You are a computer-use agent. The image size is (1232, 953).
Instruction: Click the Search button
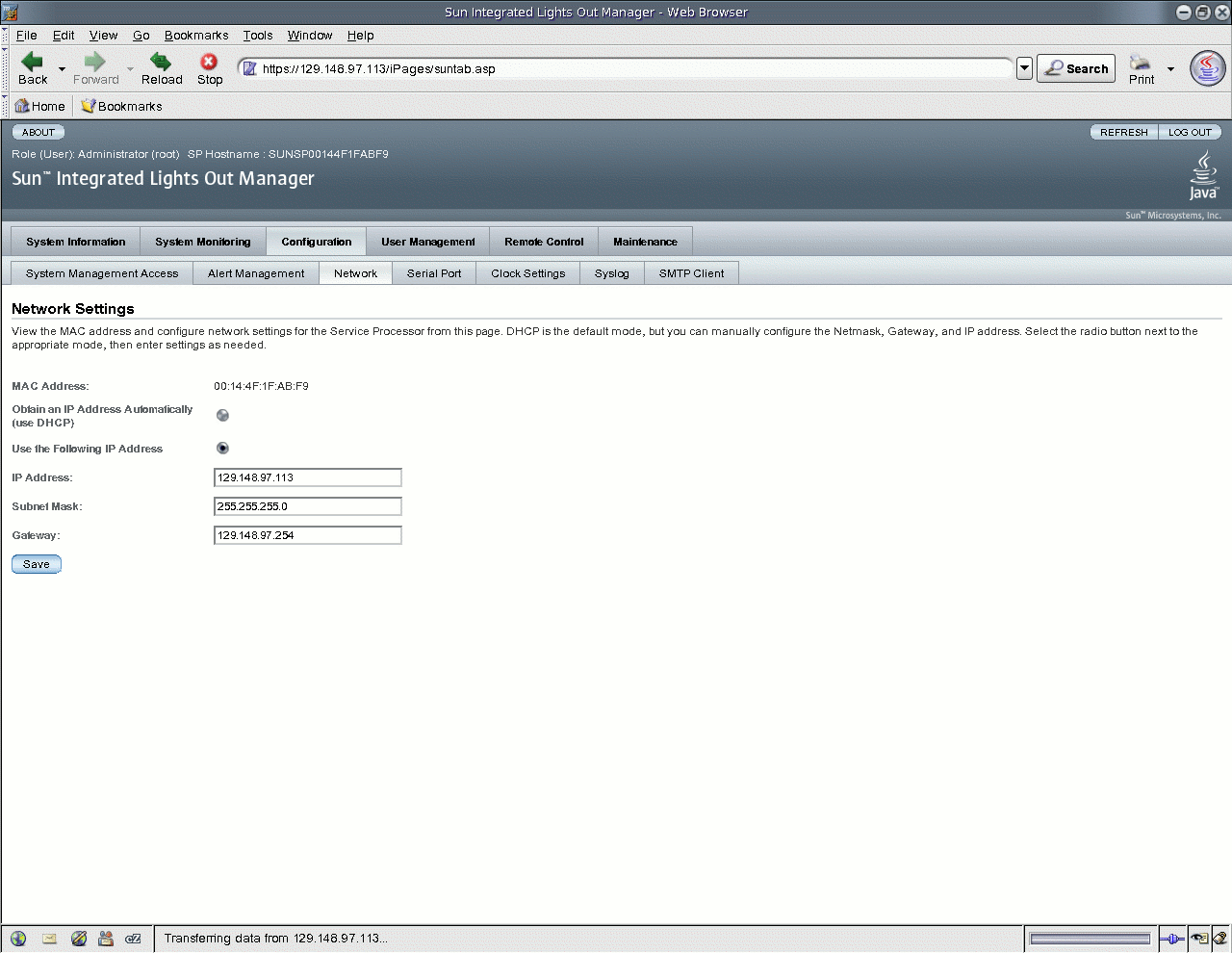click(x=1076, y=68)
